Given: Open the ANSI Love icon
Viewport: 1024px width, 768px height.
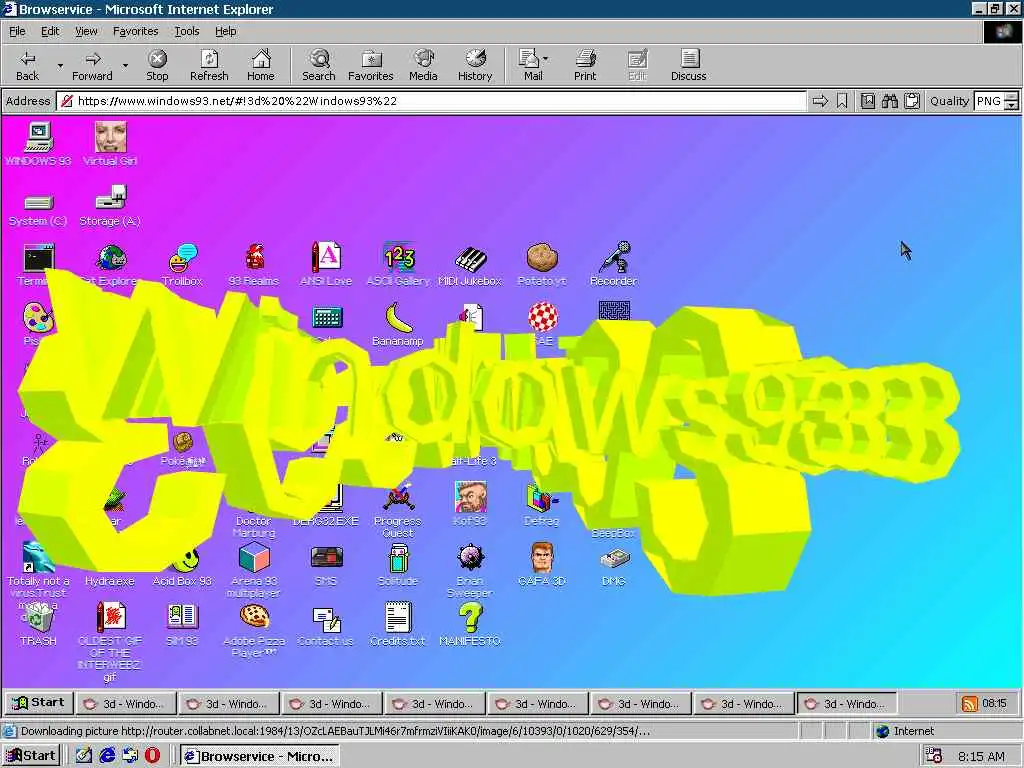Looking at the screenshot, I should click(326, 264).
